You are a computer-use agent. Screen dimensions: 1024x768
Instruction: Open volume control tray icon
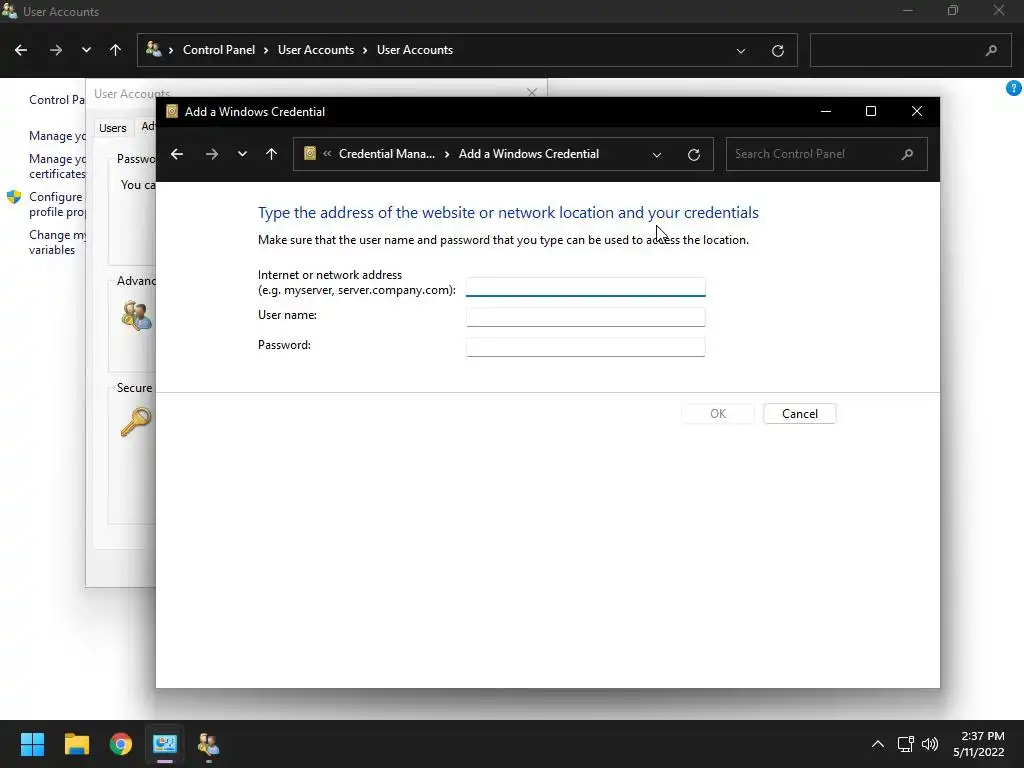tap(930, 744)
